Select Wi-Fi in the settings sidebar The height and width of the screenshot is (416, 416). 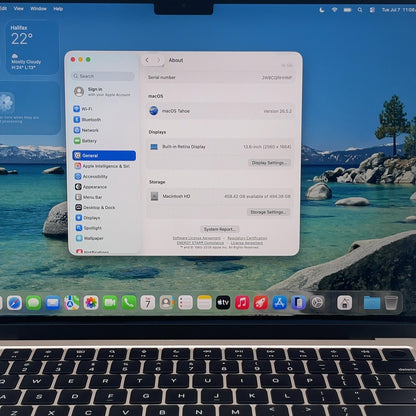tap(104, 109)
